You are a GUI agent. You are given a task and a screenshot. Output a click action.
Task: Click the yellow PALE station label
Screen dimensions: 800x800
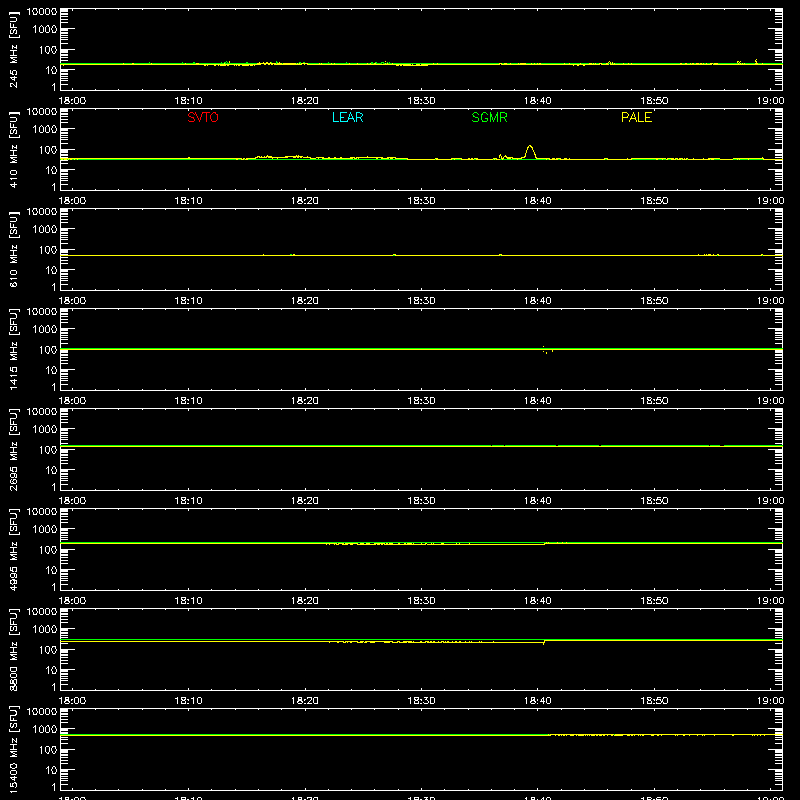pos(636,117)
